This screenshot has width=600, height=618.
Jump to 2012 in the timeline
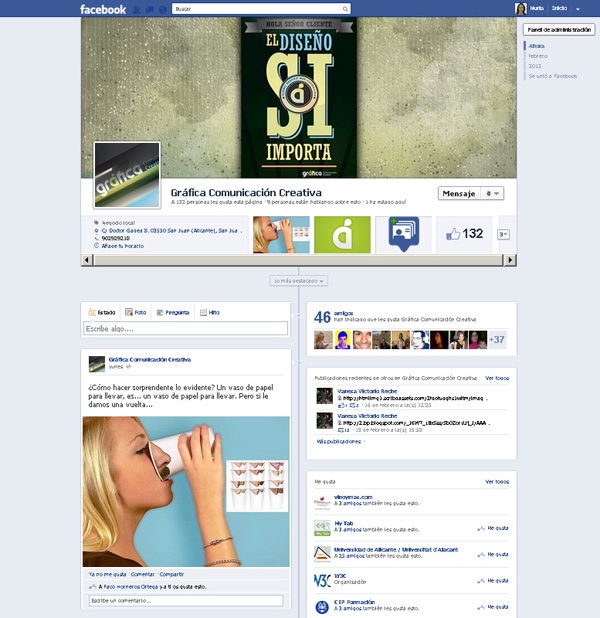coord(535,66)
